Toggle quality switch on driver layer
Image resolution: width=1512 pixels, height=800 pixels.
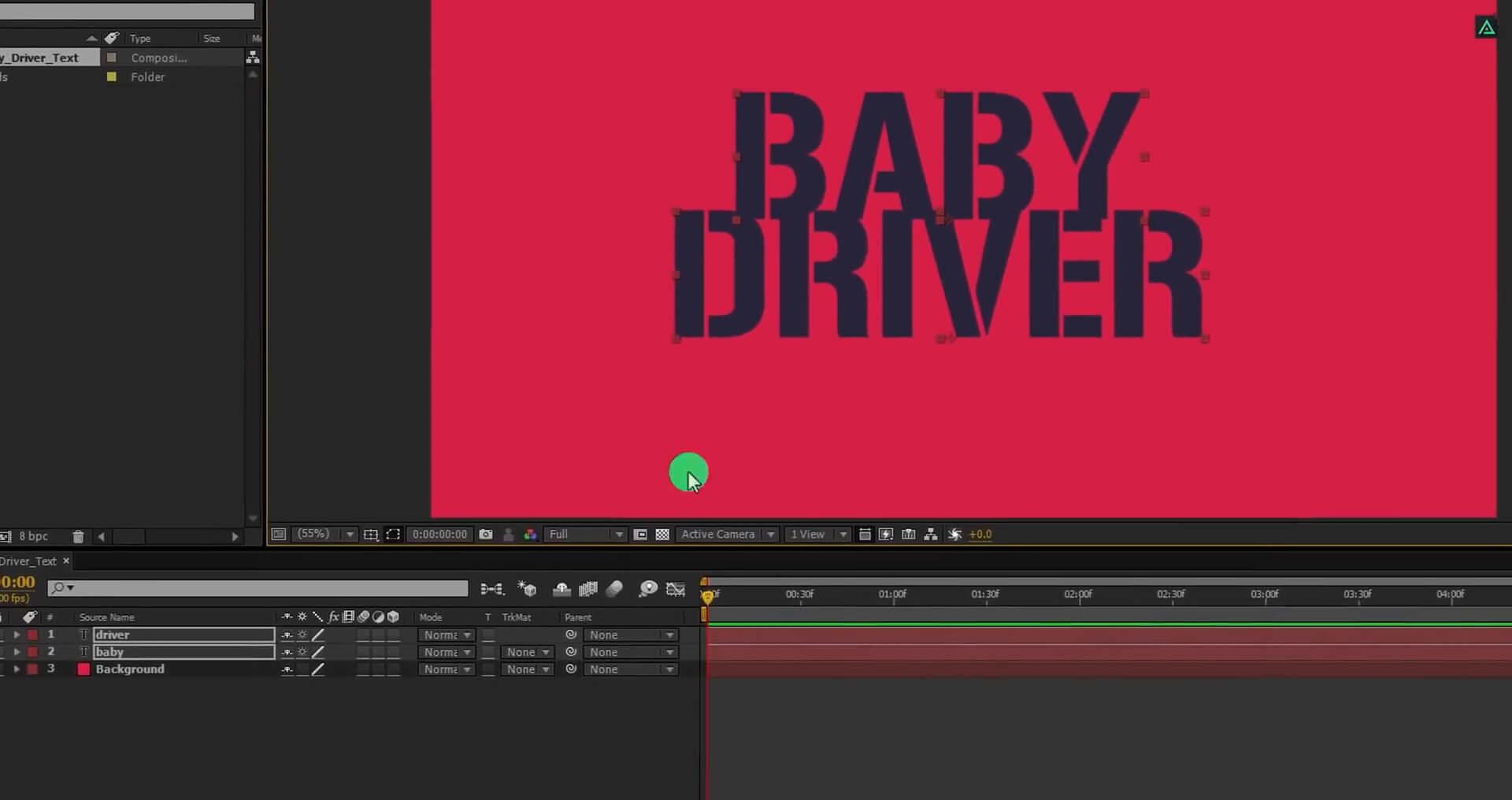(x=318, y=635)
